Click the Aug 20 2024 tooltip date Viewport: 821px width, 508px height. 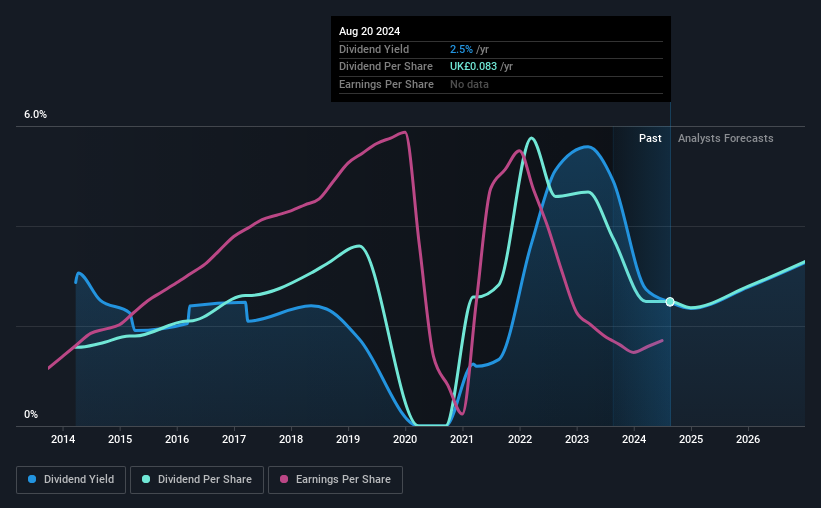pos(370,31)
